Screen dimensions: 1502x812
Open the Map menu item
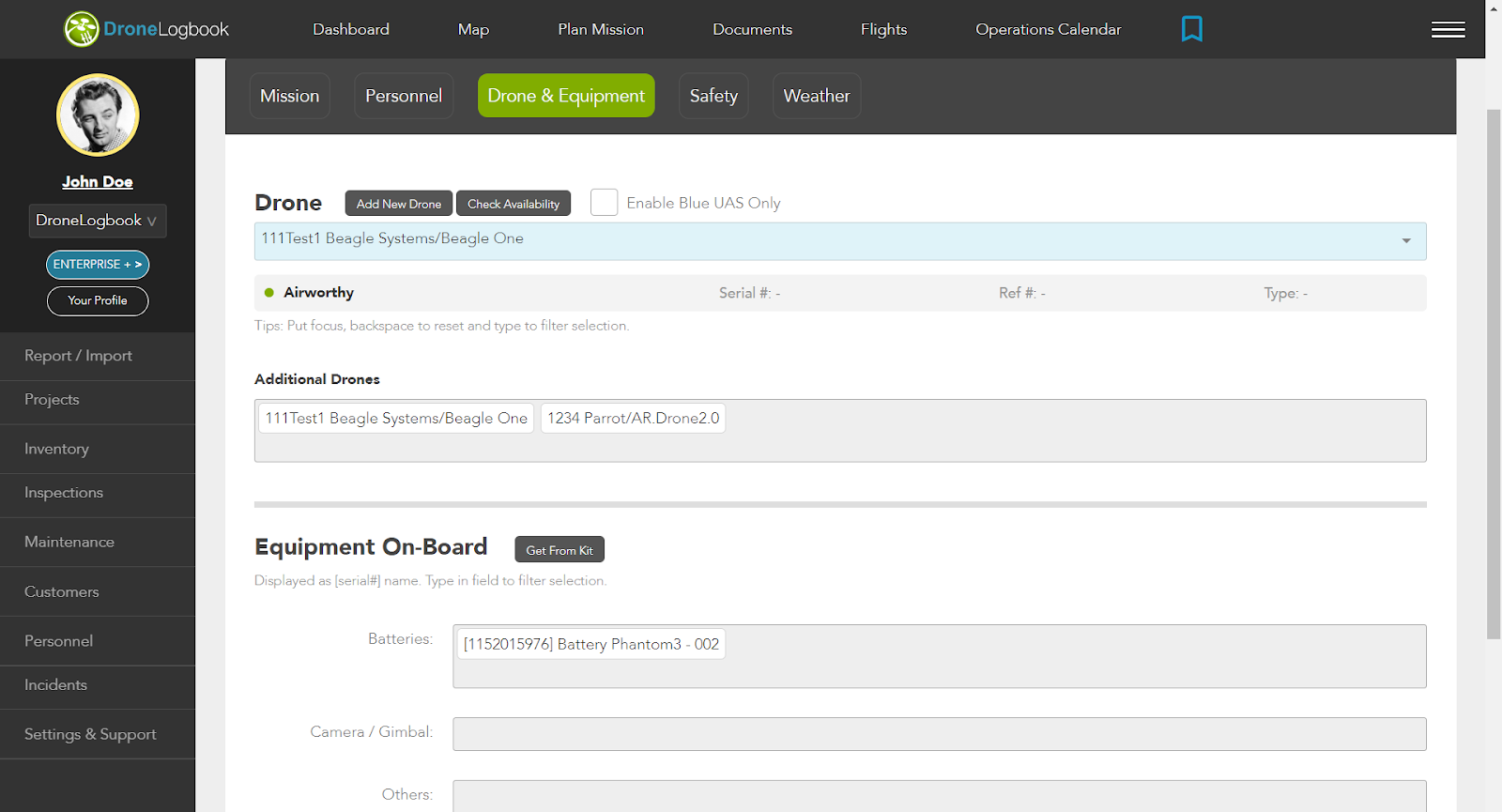click(x=473, y=29)
